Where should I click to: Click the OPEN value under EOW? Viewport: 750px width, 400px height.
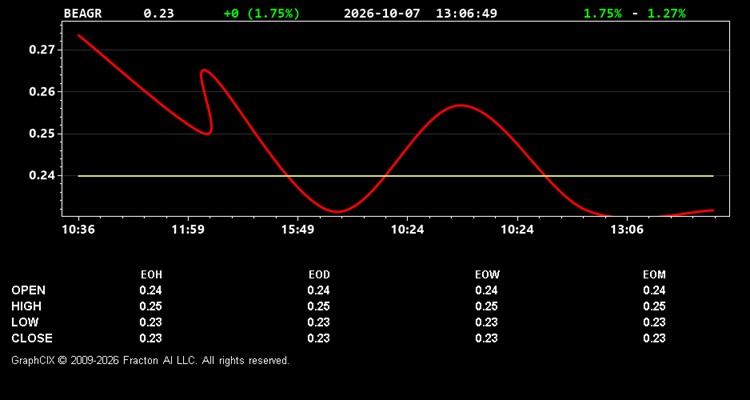click(x=486, y=290)
